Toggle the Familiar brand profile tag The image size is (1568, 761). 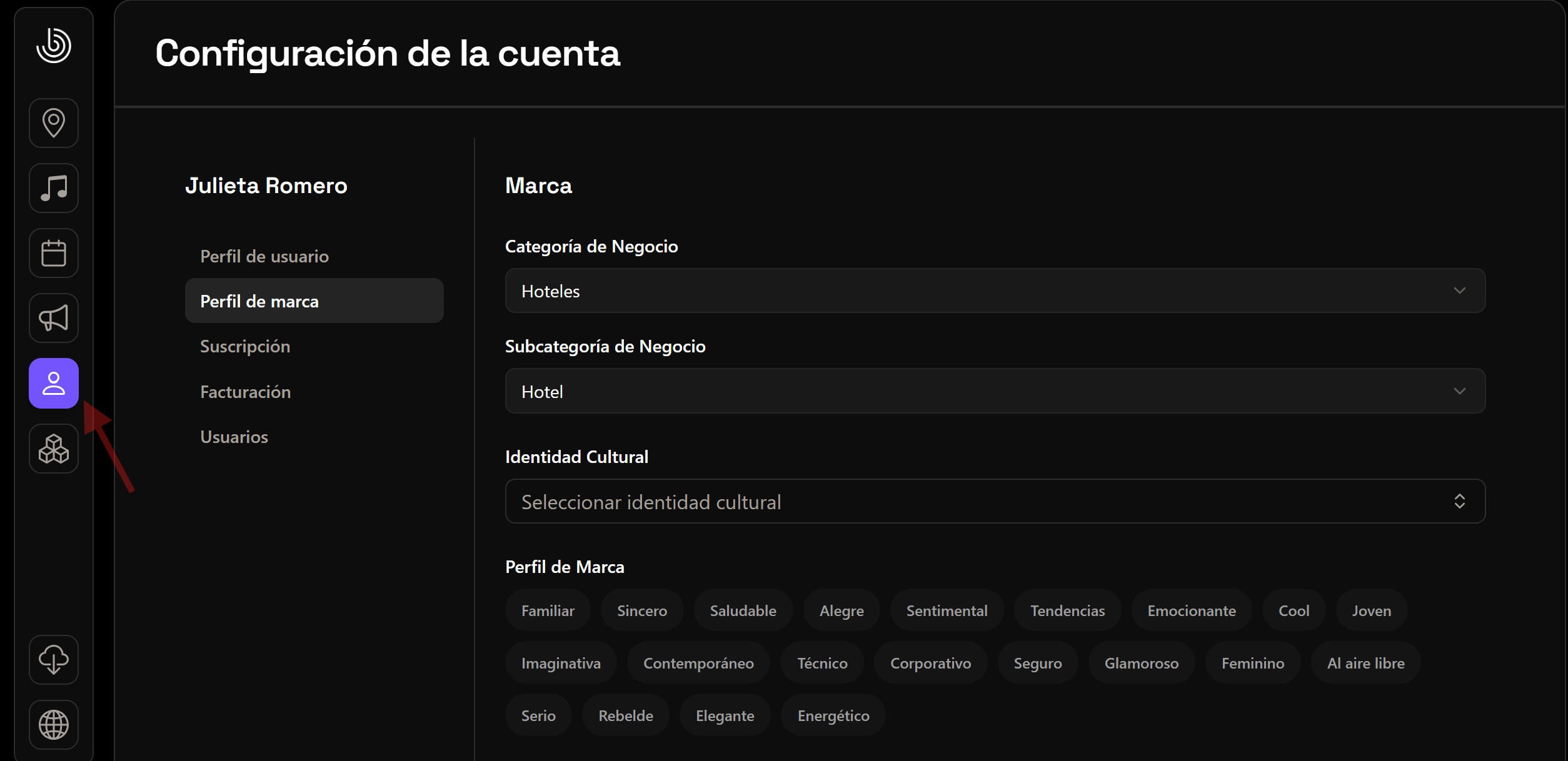[548, 610]
